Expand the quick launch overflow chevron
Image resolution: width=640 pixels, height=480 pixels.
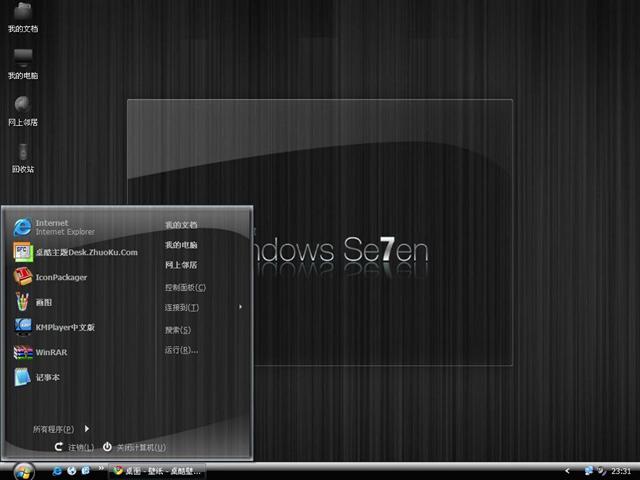[101, 468]
